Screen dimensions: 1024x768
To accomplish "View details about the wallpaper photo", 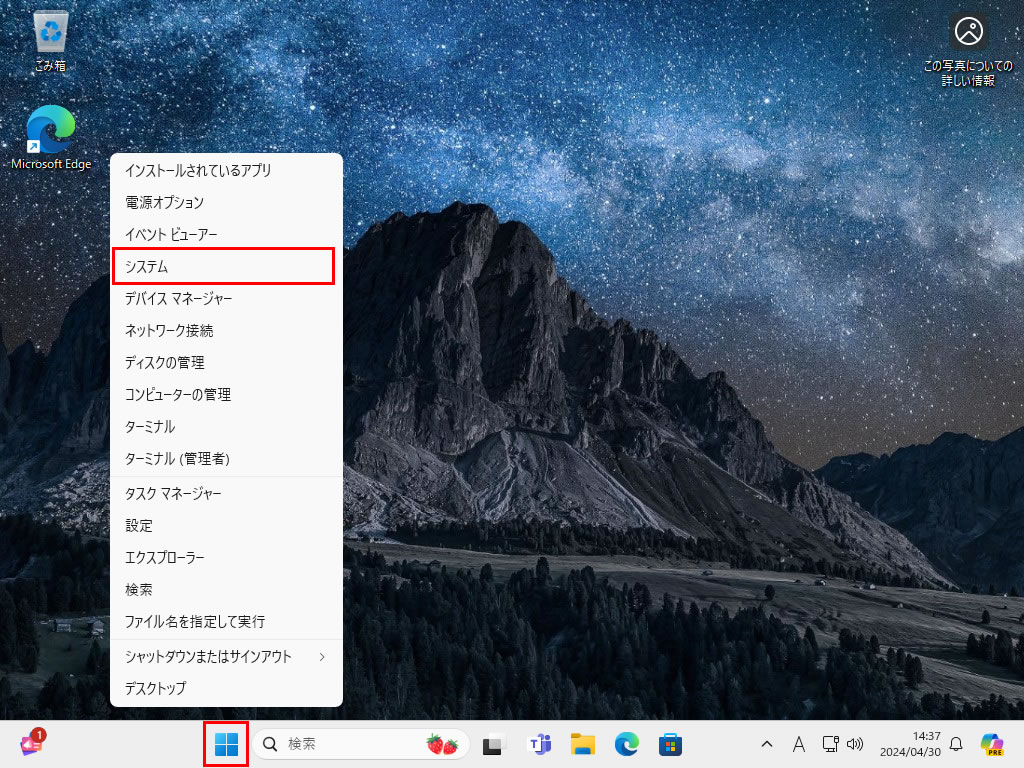I will pos(967,33).
